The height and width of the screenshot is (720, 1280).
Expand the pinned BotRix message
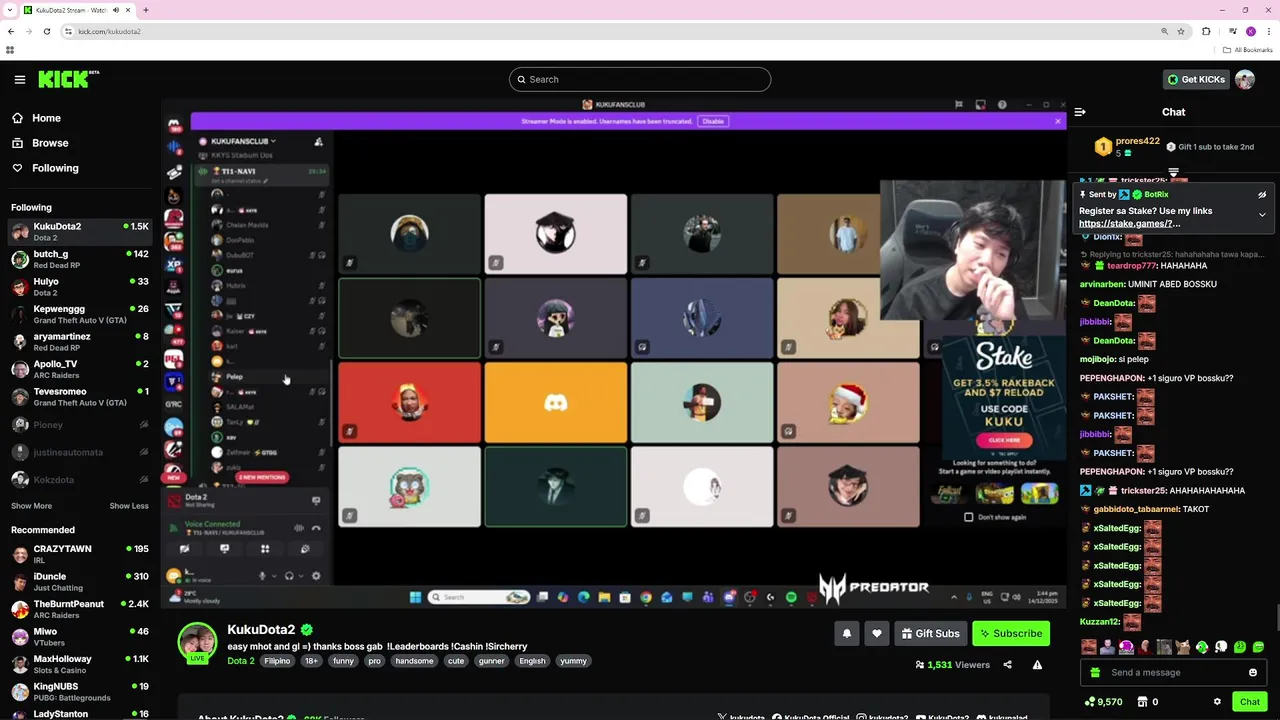coord(1262,214)
